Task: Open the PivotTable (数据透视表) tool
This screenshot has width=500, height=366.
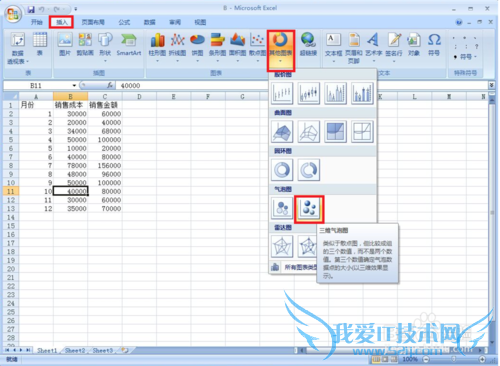Action: pyautogui.click(x=18, y=48)
